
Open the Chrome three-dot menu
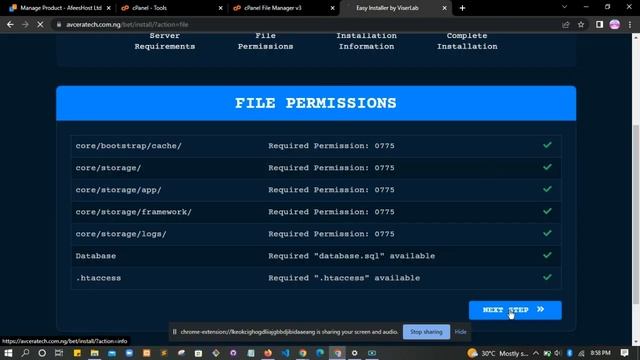(x=630, y=24)
